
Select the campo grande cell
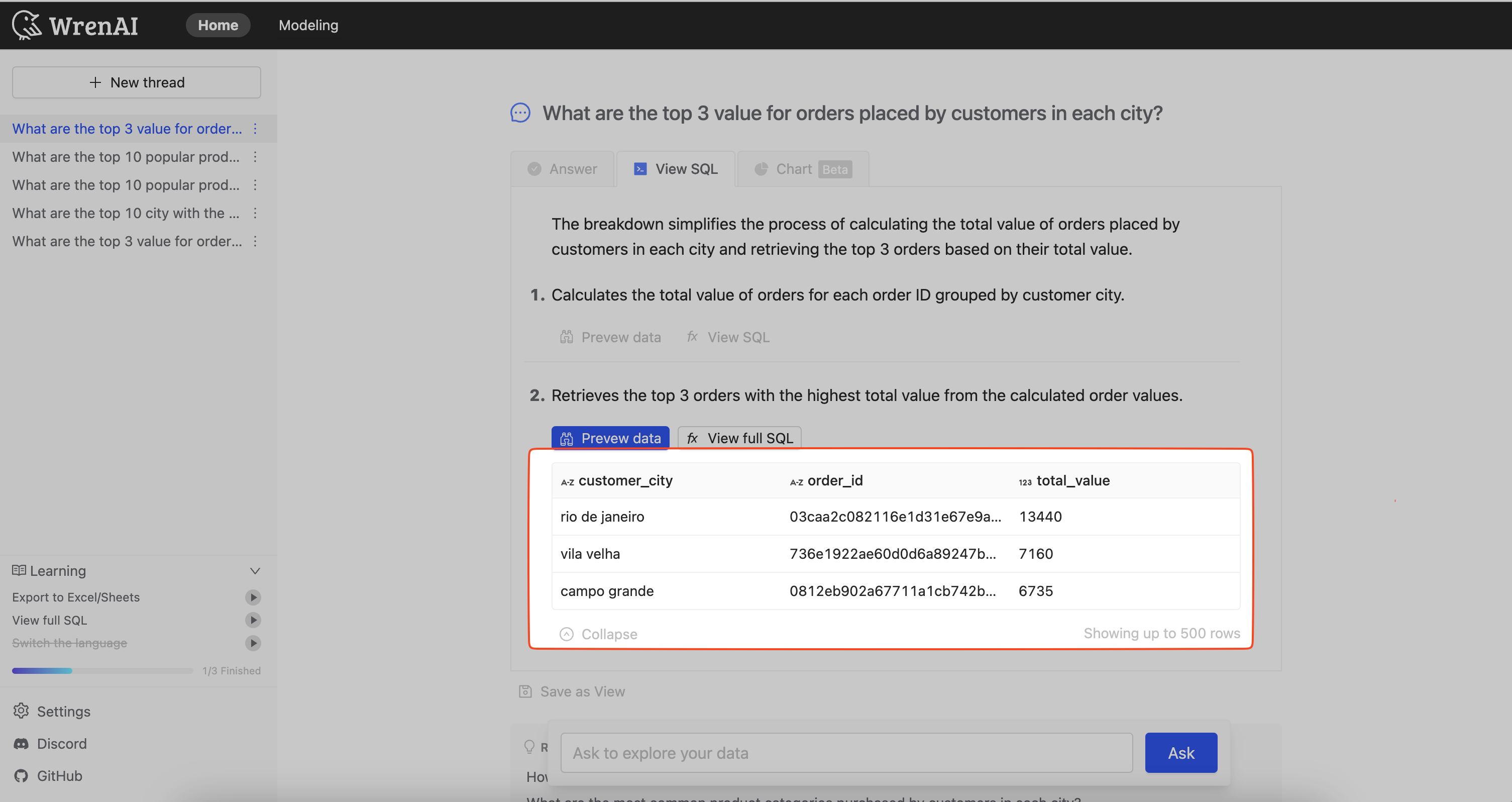tap(666, 590)
